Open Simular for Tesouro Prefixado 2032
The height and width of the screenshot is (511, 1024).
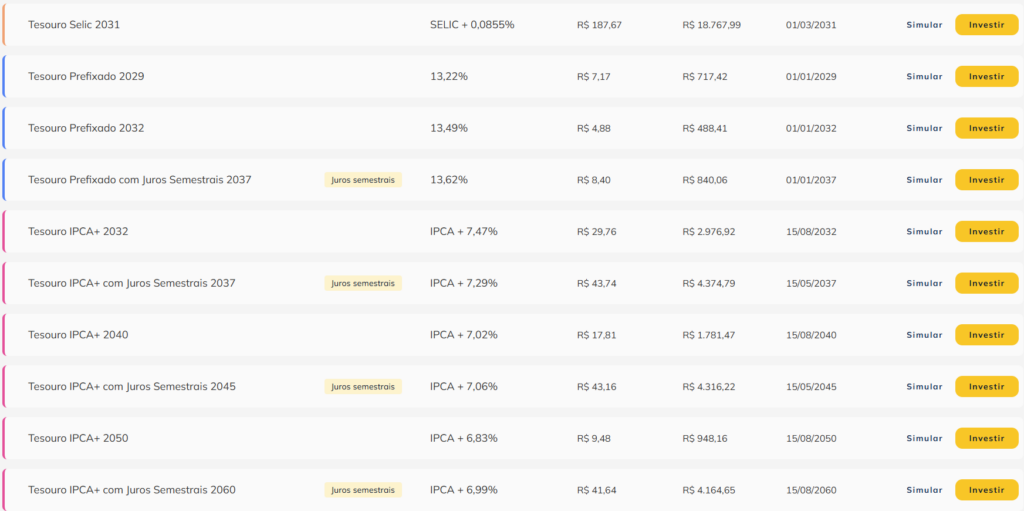coord(924,128)
